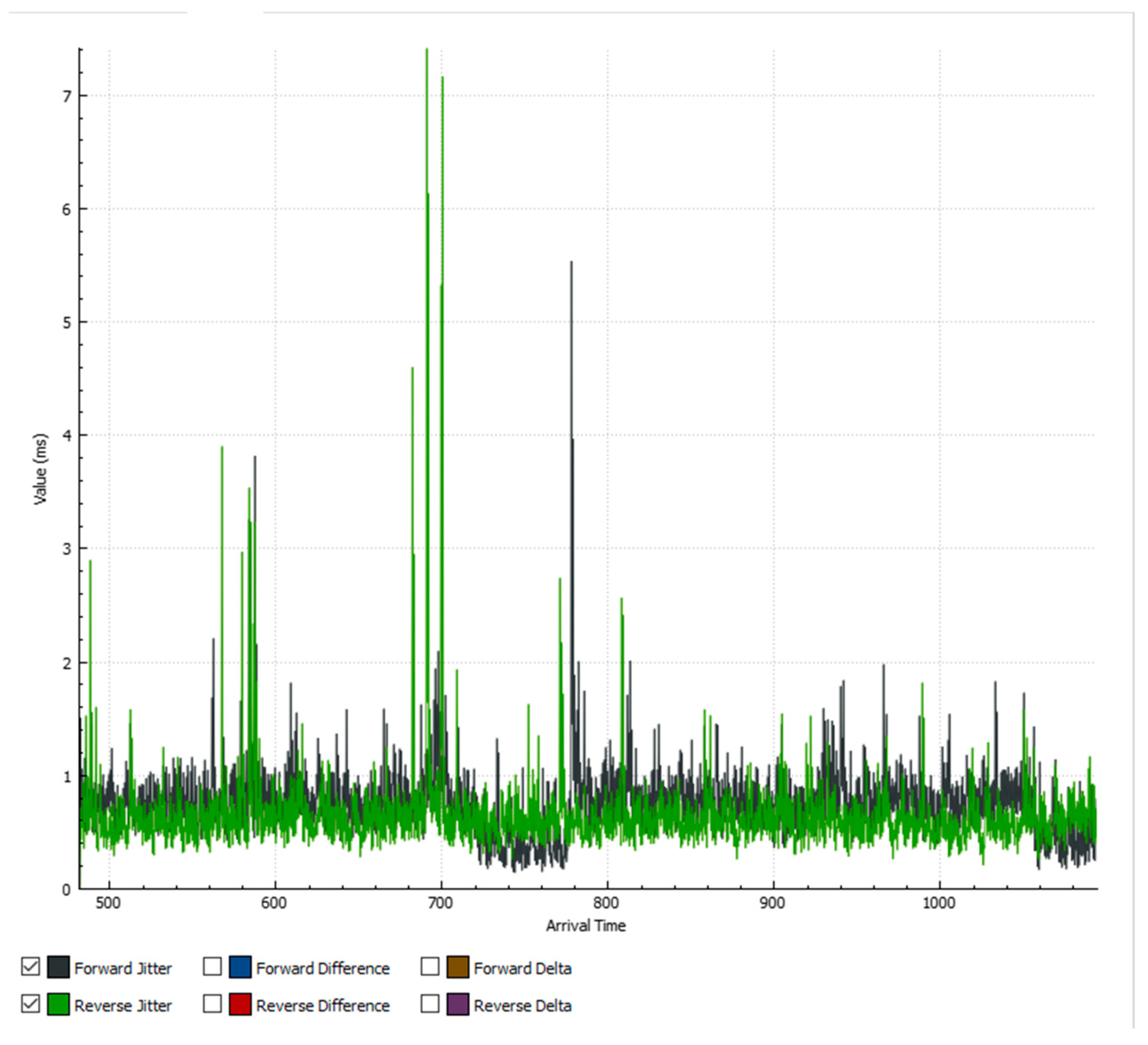Tick the Reverse Delta checkbox
This screenshot has width=1148, height=1045.
click(x=430, y=1004)
